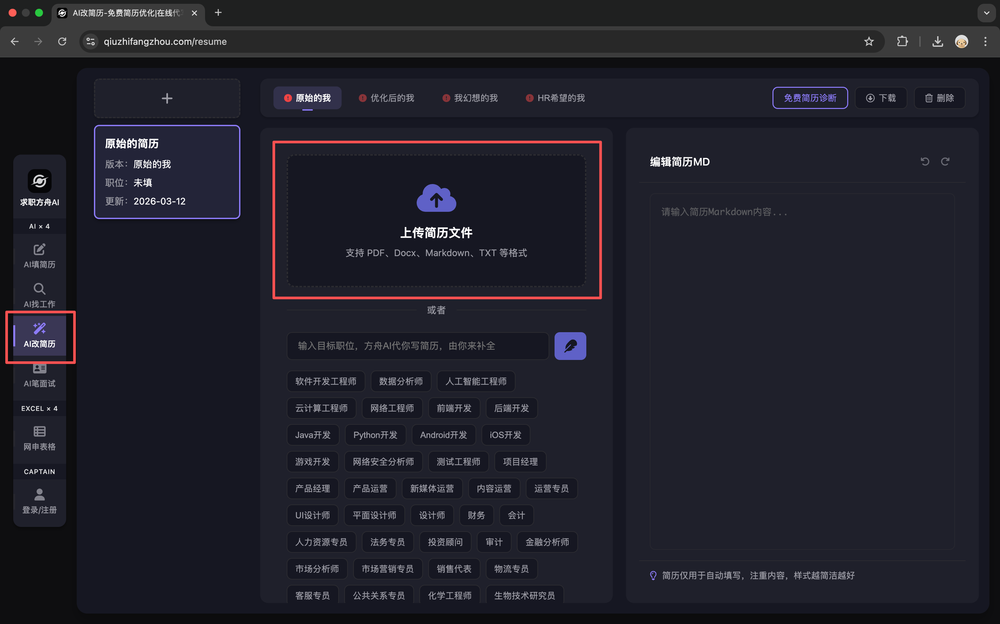Screen dimensions: 1000x624
Task: Select the 软件开发工程师 job tag
Action: [x=325, y=381]
